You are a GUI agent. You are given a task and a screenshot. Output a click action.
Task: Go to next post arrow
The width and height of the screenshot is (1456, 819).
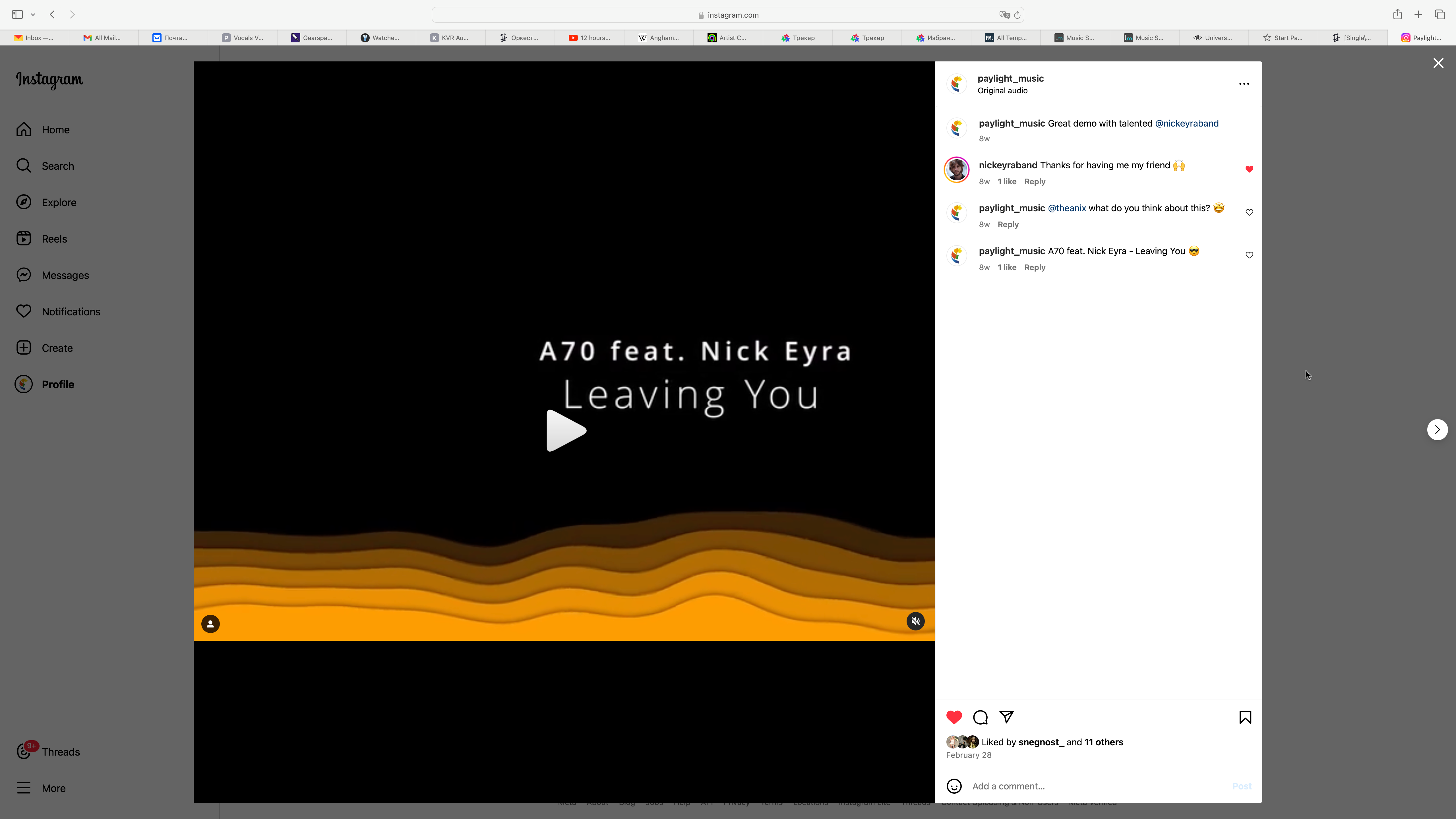tap(1437, 430)
